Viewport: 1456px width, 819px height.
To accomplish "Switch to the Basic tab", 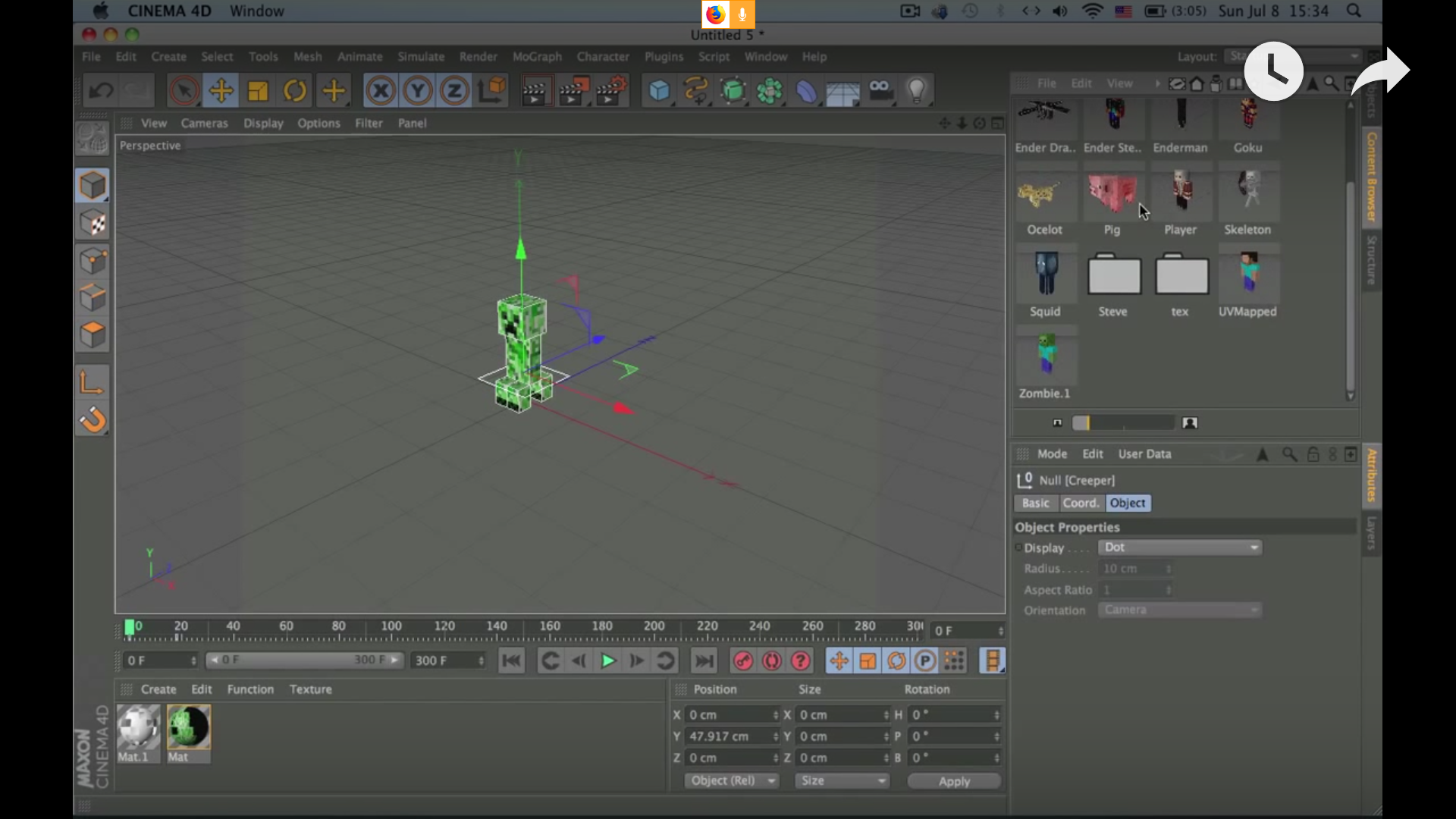I will pyautogui.click(x=1035, y=503).
